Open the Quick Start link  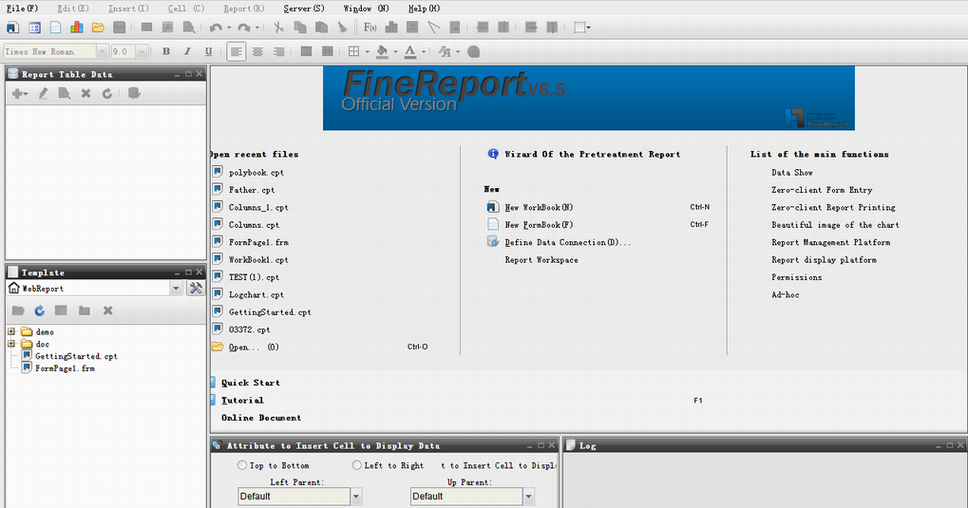[251, 383]
